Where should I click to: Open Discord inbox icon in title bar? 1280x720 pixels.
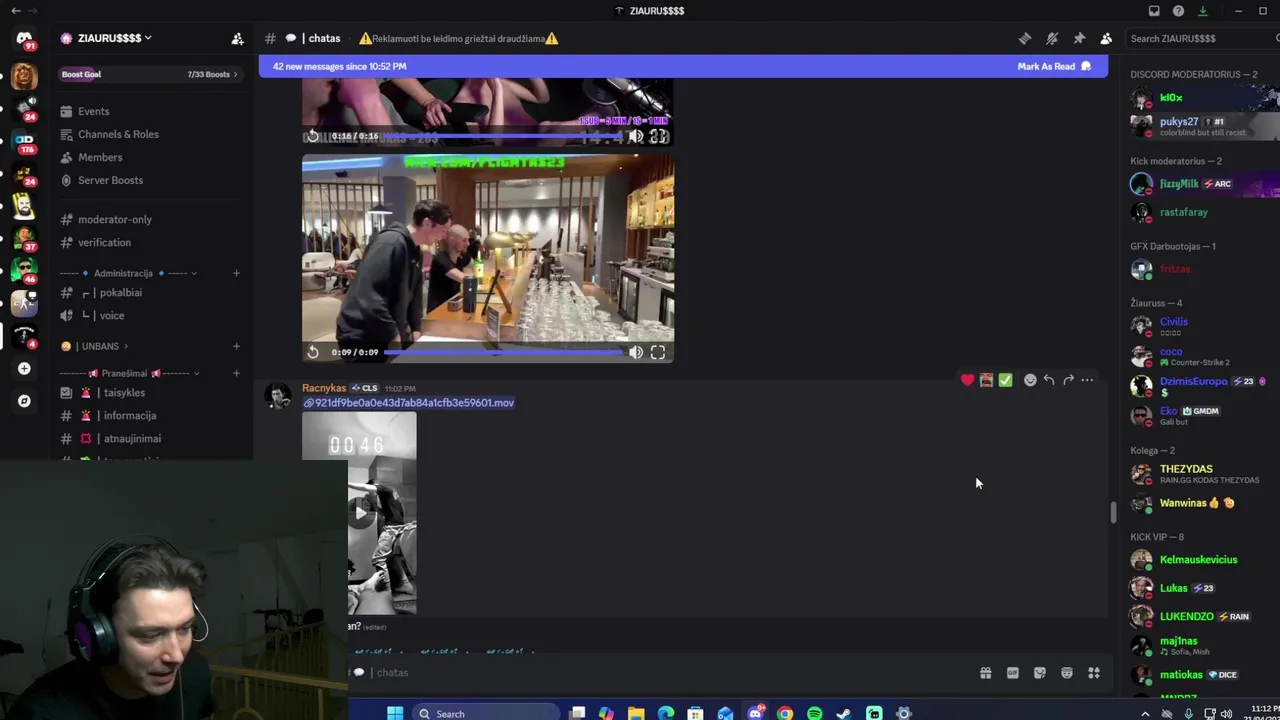1154,11
